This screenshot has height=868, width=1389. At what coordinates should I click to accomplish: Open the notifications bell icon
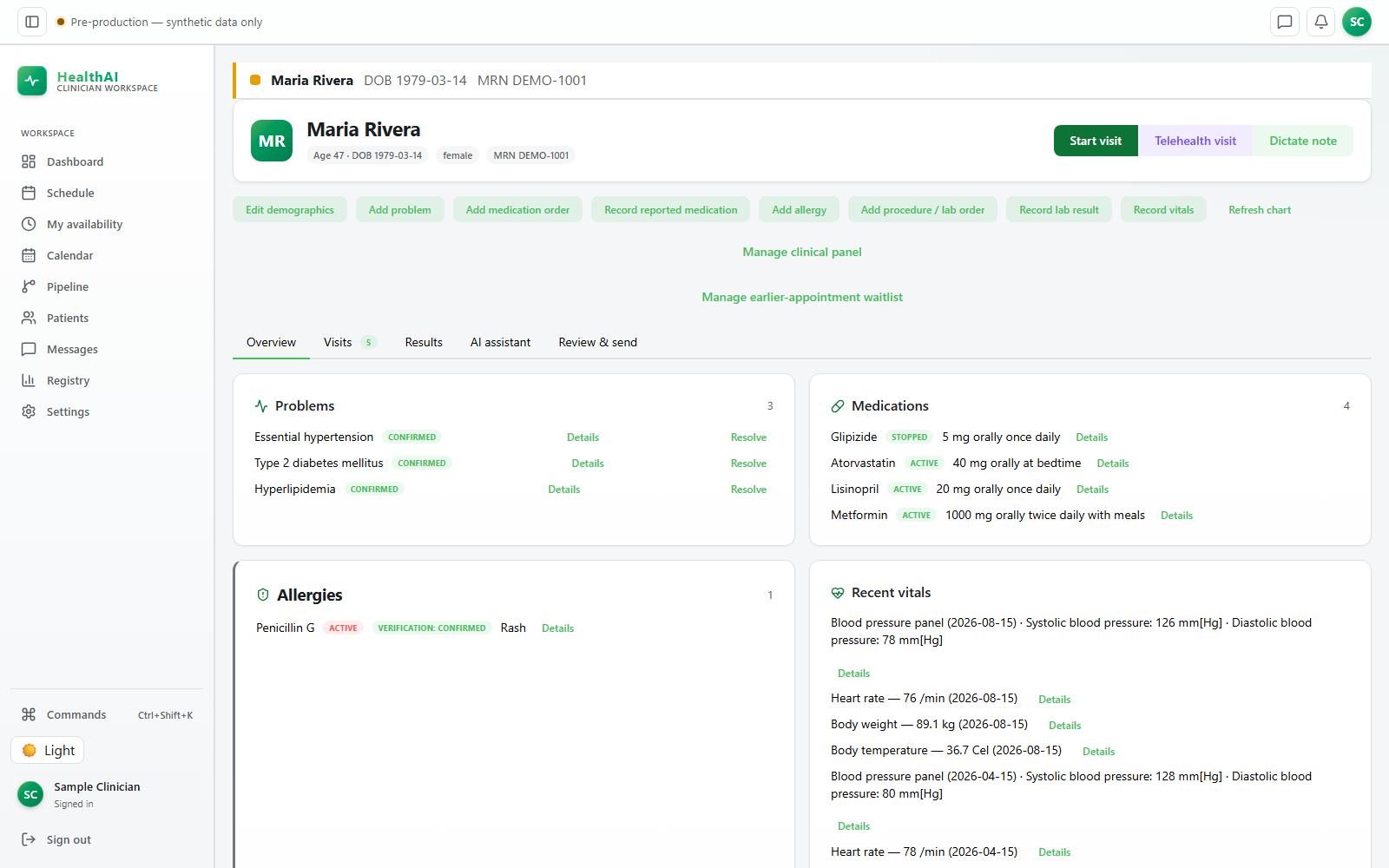[x=1321, y=22]
